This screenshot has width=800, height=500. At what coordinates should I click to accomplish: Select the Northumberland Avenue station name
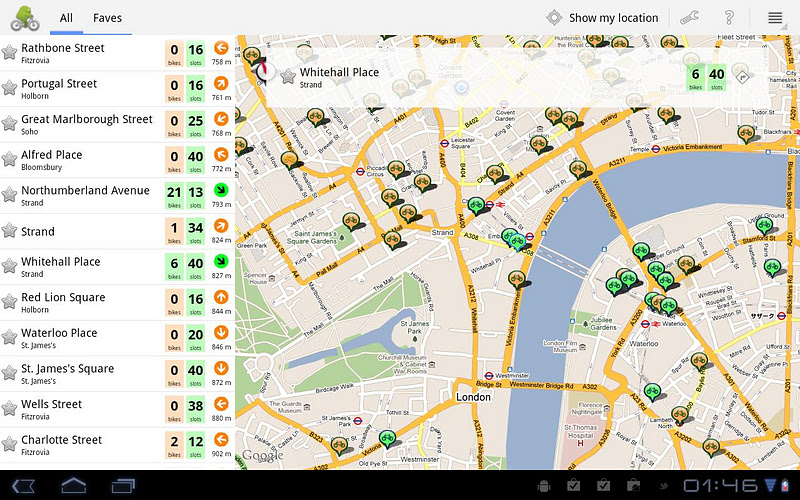(85, 190)
